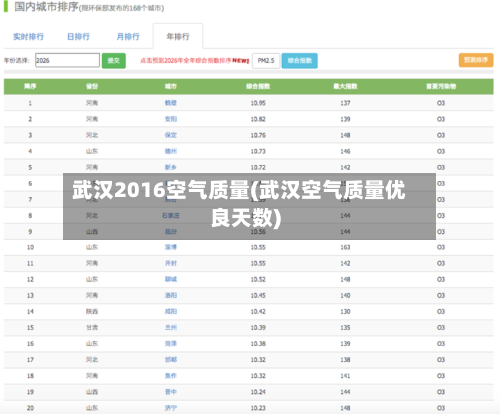This screenshot has height=414, width=500.
Task: Open the 兰州 city link
Action: coord(171,328)
